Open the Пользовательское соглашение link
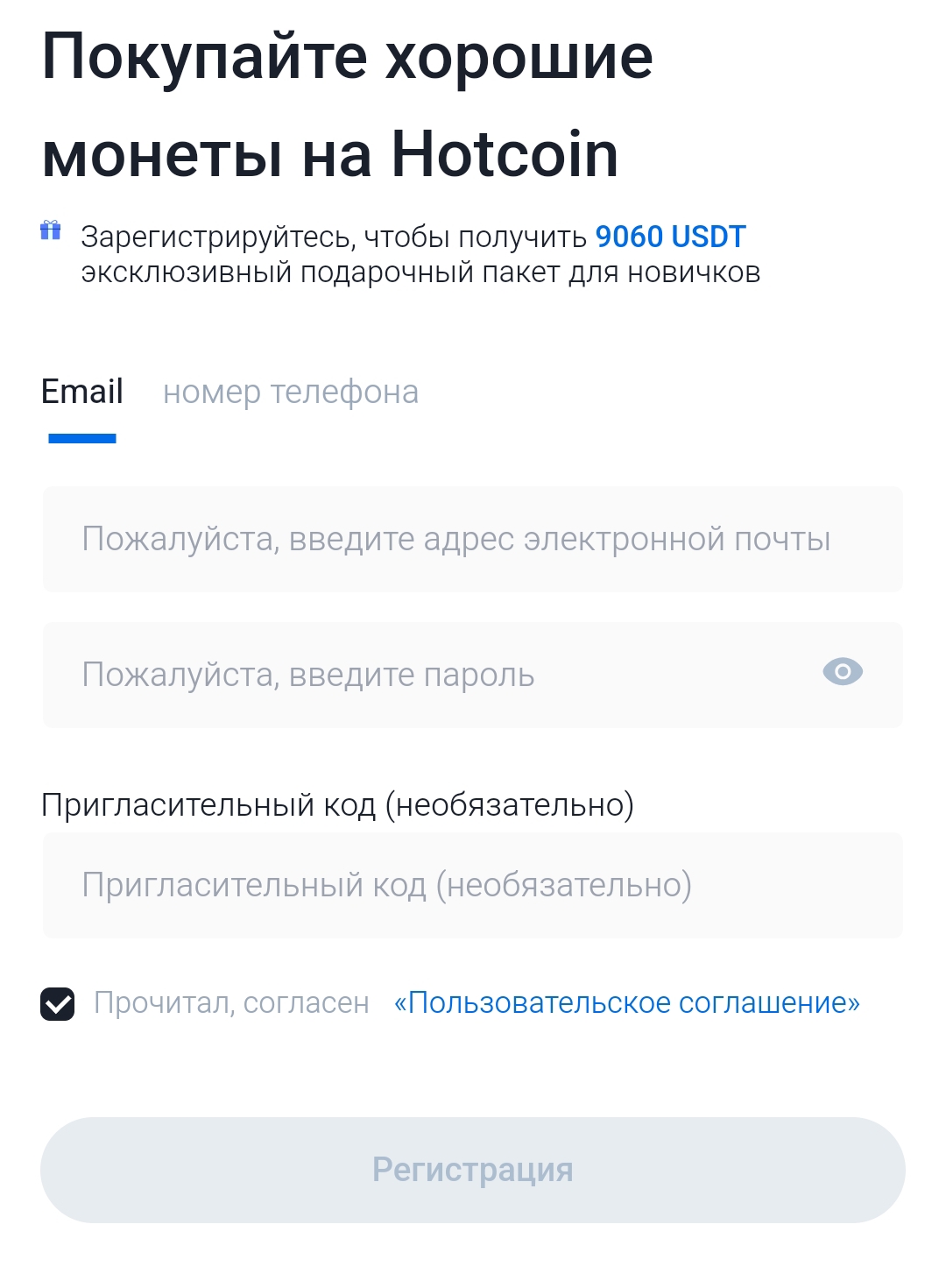Viewport: 946px width, 1288px height. tap(627, 1002)
